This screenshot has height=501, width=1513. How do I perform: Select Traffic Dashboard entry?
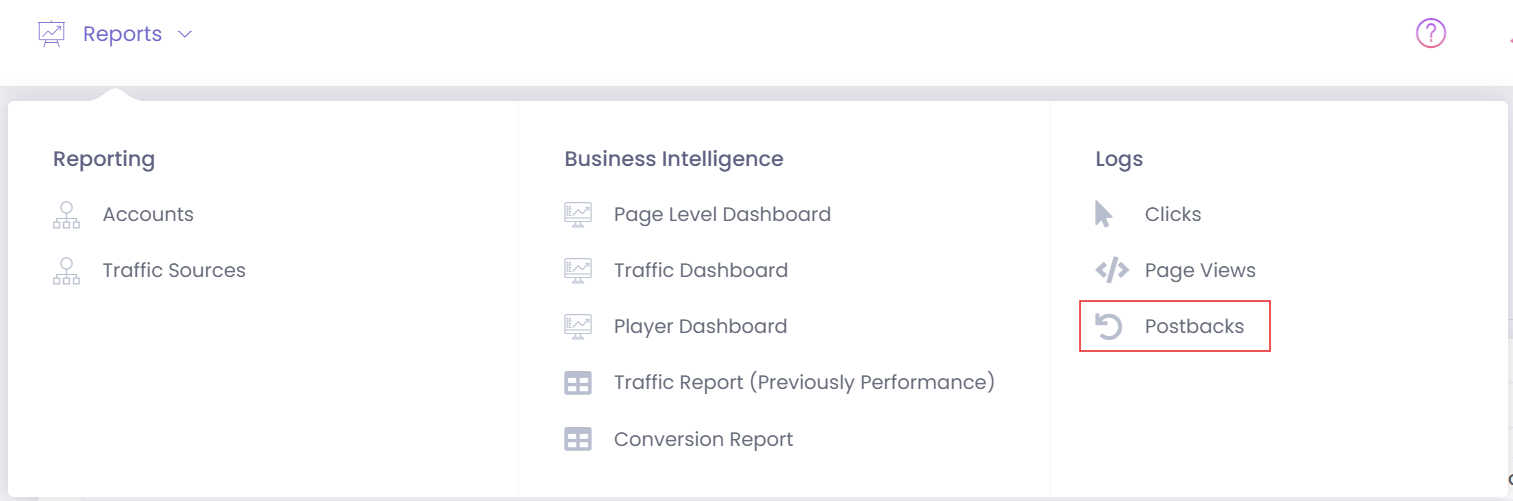(701, 270)
